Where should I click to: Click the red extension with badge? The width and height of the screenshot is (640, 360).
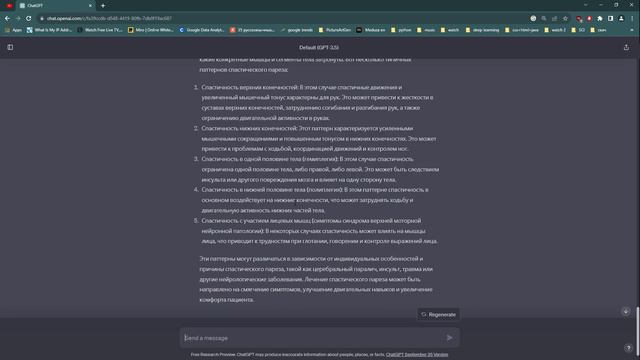(579, 18)
